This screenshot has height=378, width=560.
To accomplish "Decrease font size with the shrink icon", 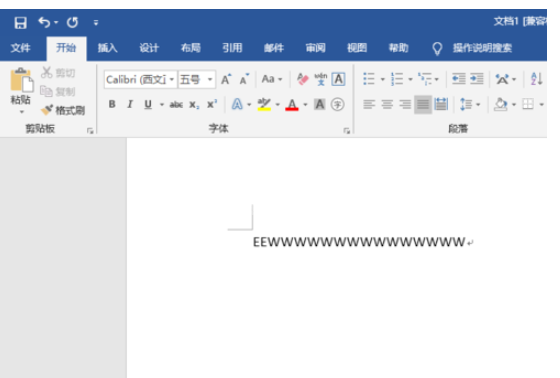I will point(244,79).
